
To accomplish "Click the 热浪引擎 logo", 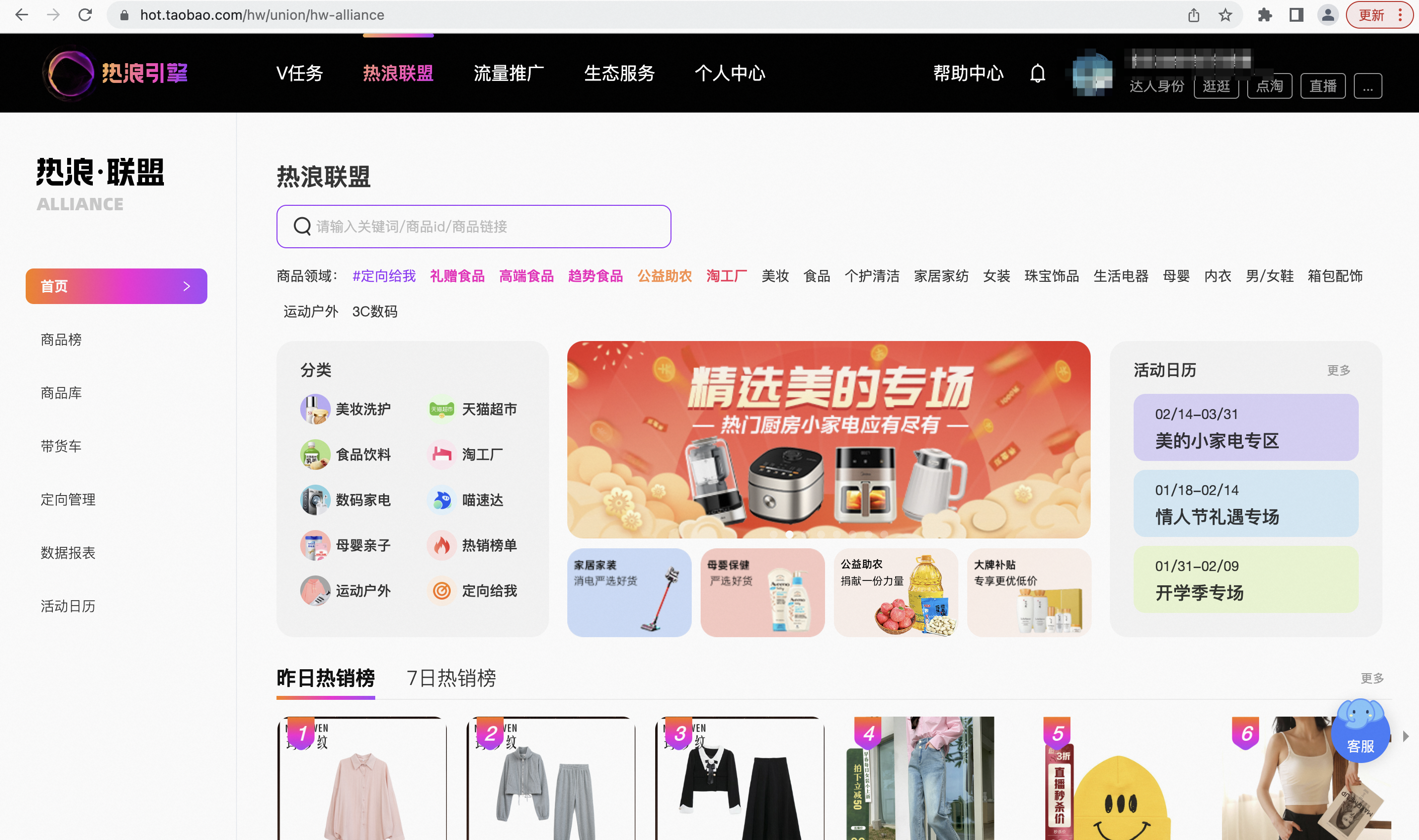I will (115, 73).
